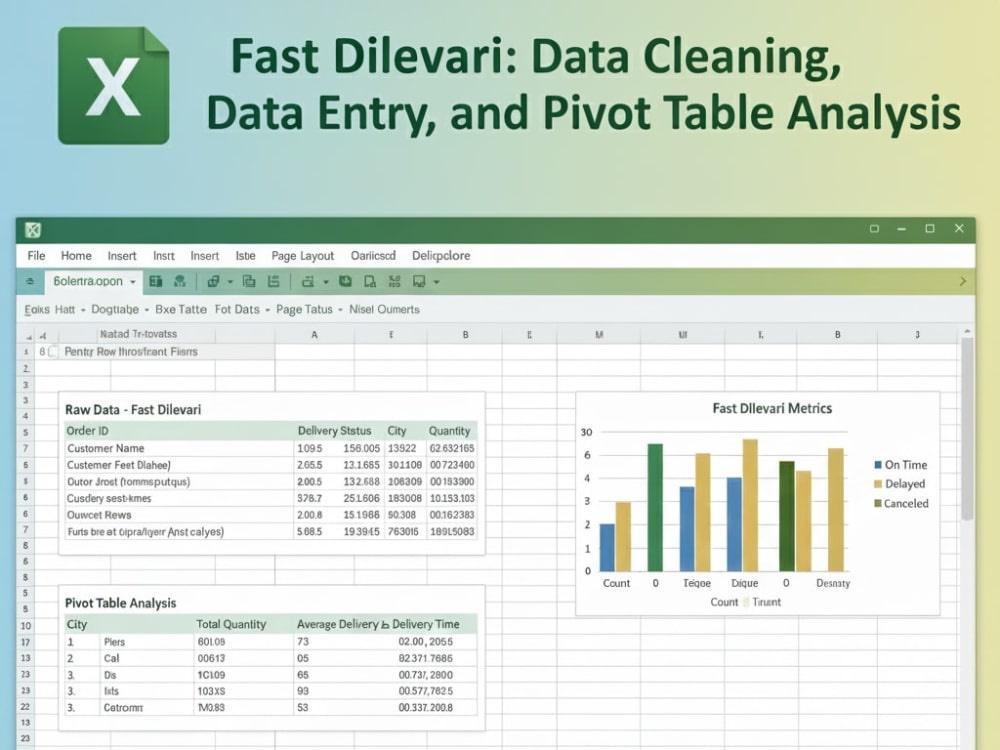
Task: Open dropdown arrow after overlapping squares icon
Action: [230, 282]
